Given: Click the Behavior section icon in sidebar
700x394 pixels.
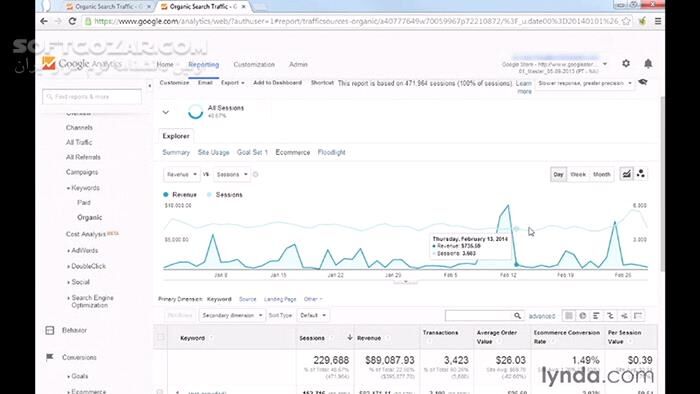Looking at the screenshot, I should tap(50, 330).
